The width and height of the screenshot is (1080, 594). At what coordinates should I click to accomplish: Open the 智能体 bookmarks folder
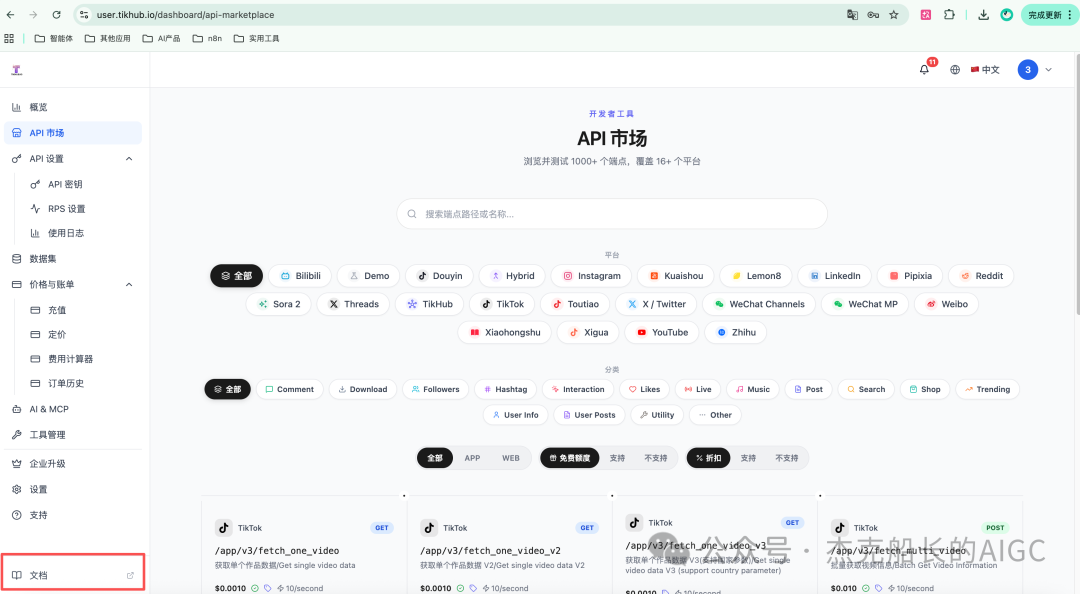54,39
